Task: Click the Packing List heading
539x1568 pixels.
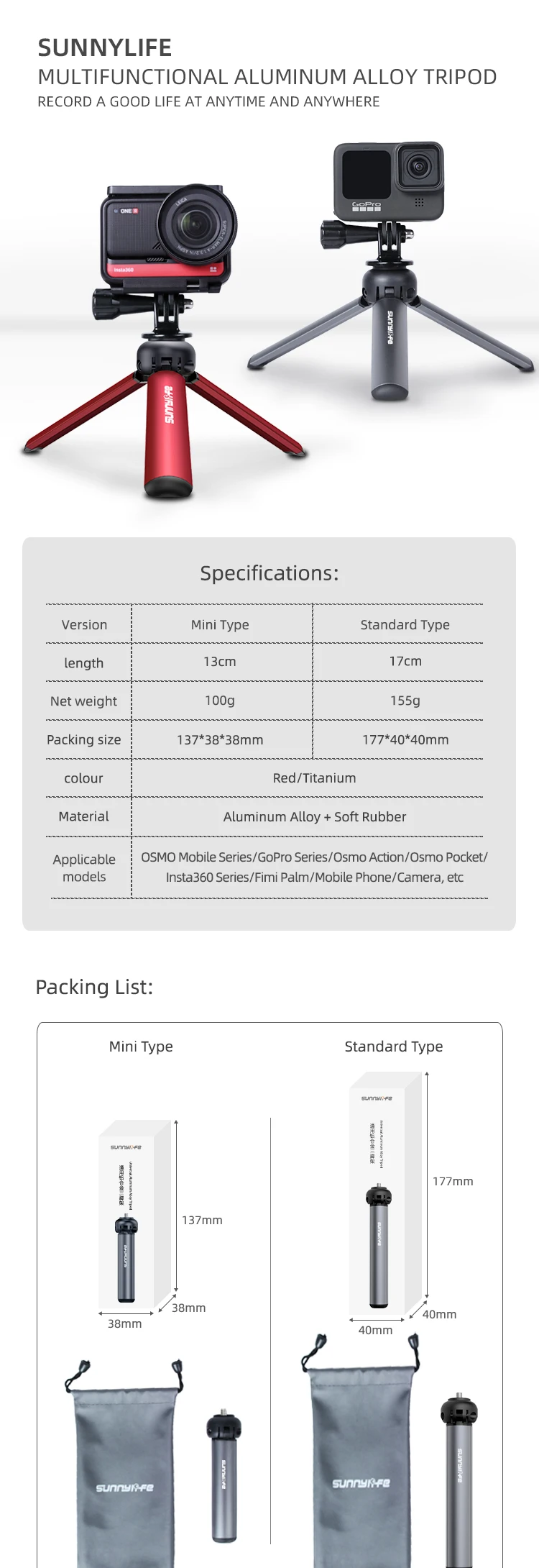Action: pos(94,987)
